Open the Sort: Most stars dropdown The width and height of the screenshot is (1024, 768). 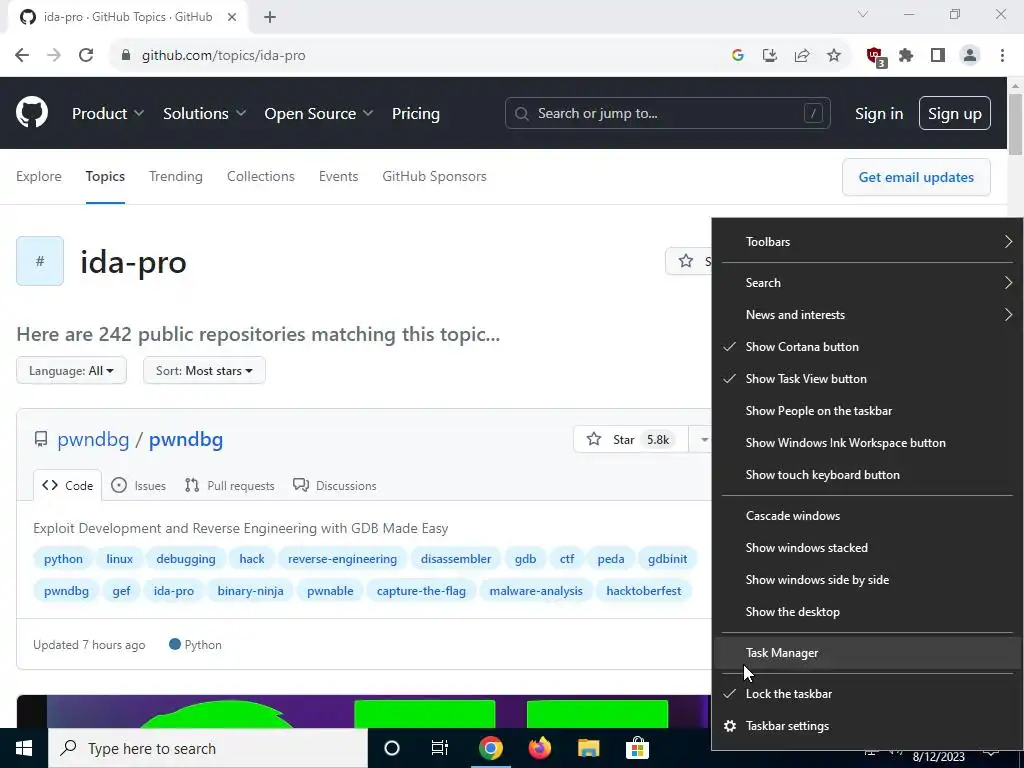tap(204, 370)
